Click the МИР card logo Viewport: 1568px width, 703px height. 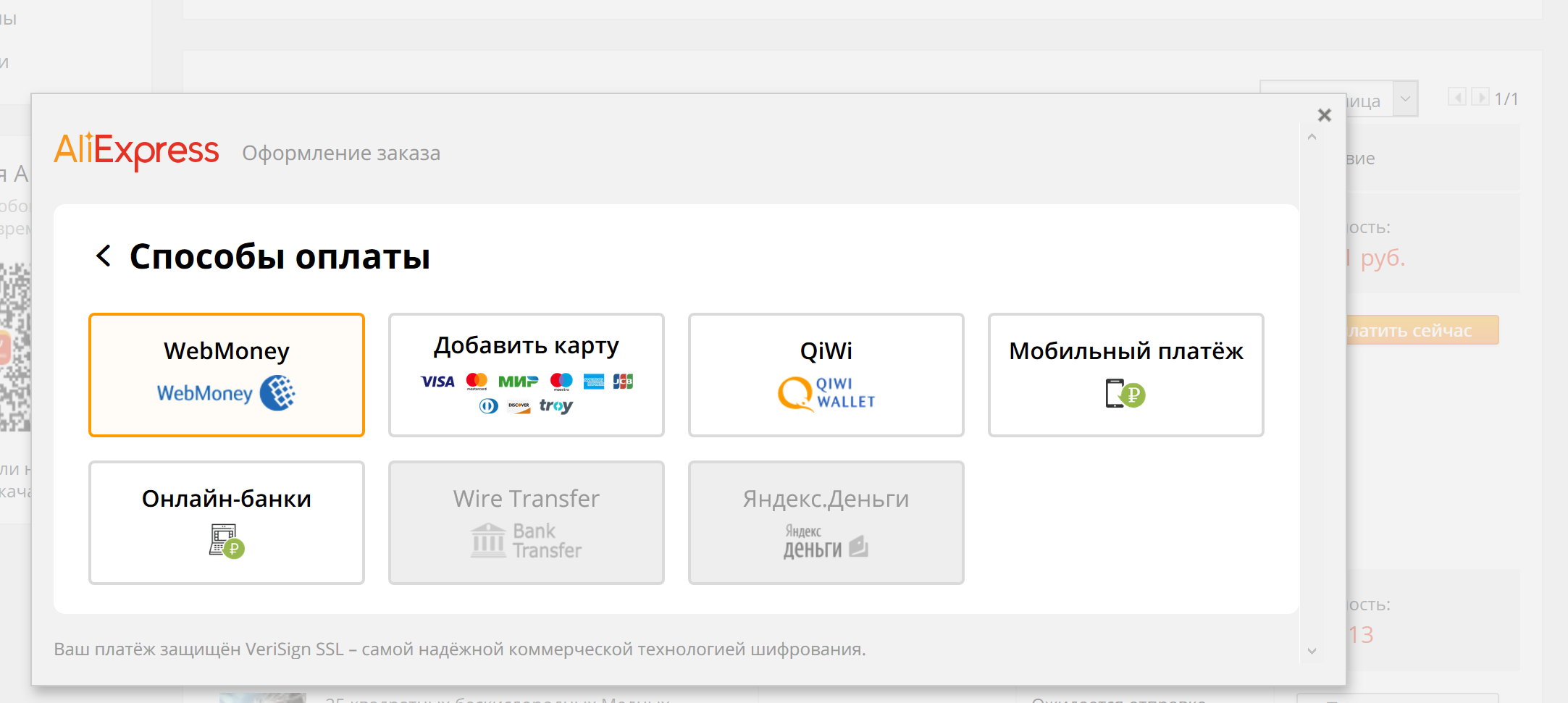(x=519, y=382)
